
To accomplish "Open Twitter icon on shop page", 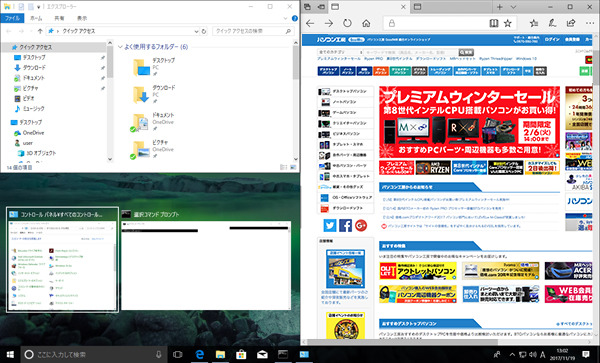I will coord(329,225).
